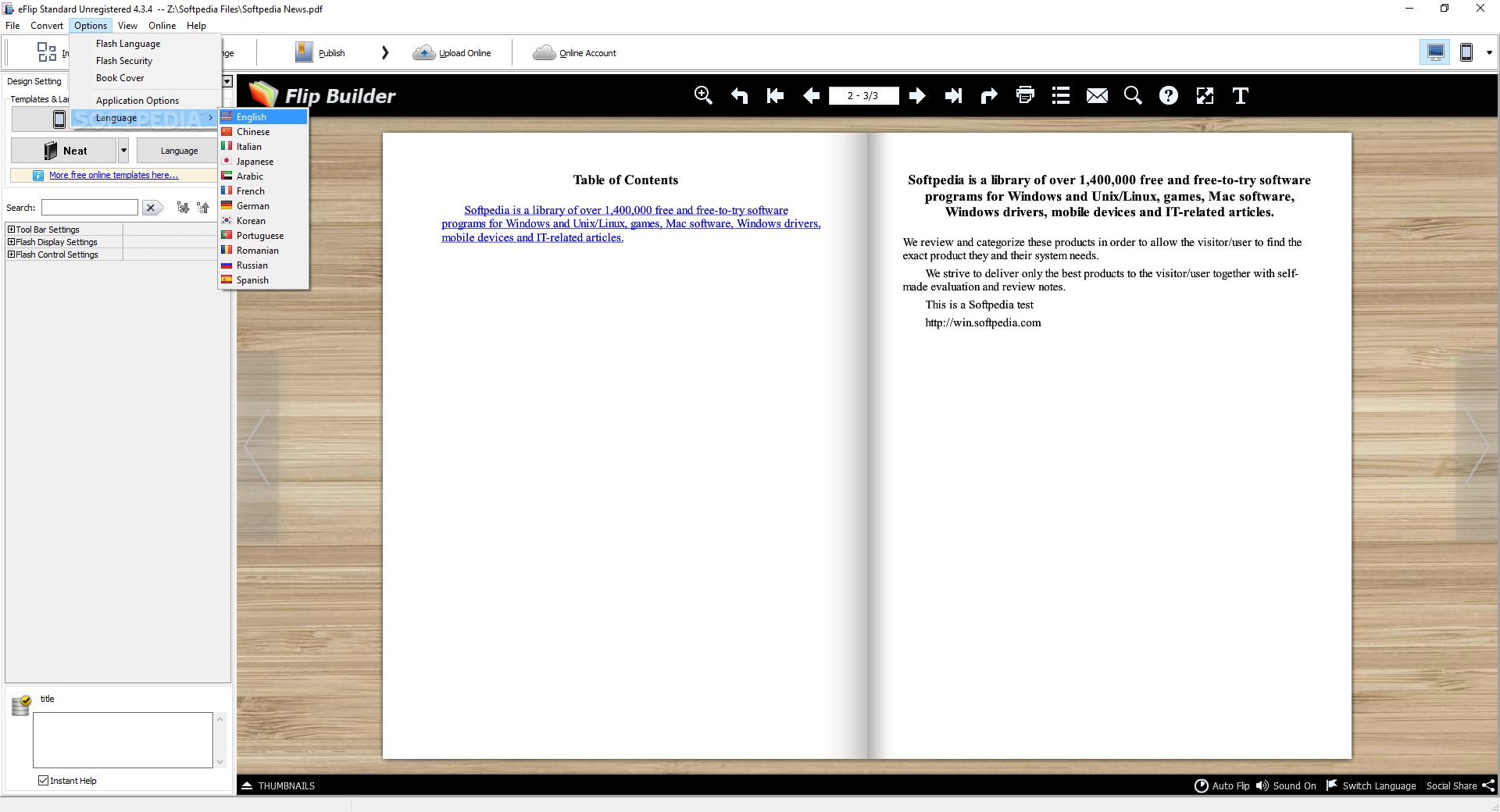Click the email envelope icon
1500x812 pixels.
click(1097, 95)
